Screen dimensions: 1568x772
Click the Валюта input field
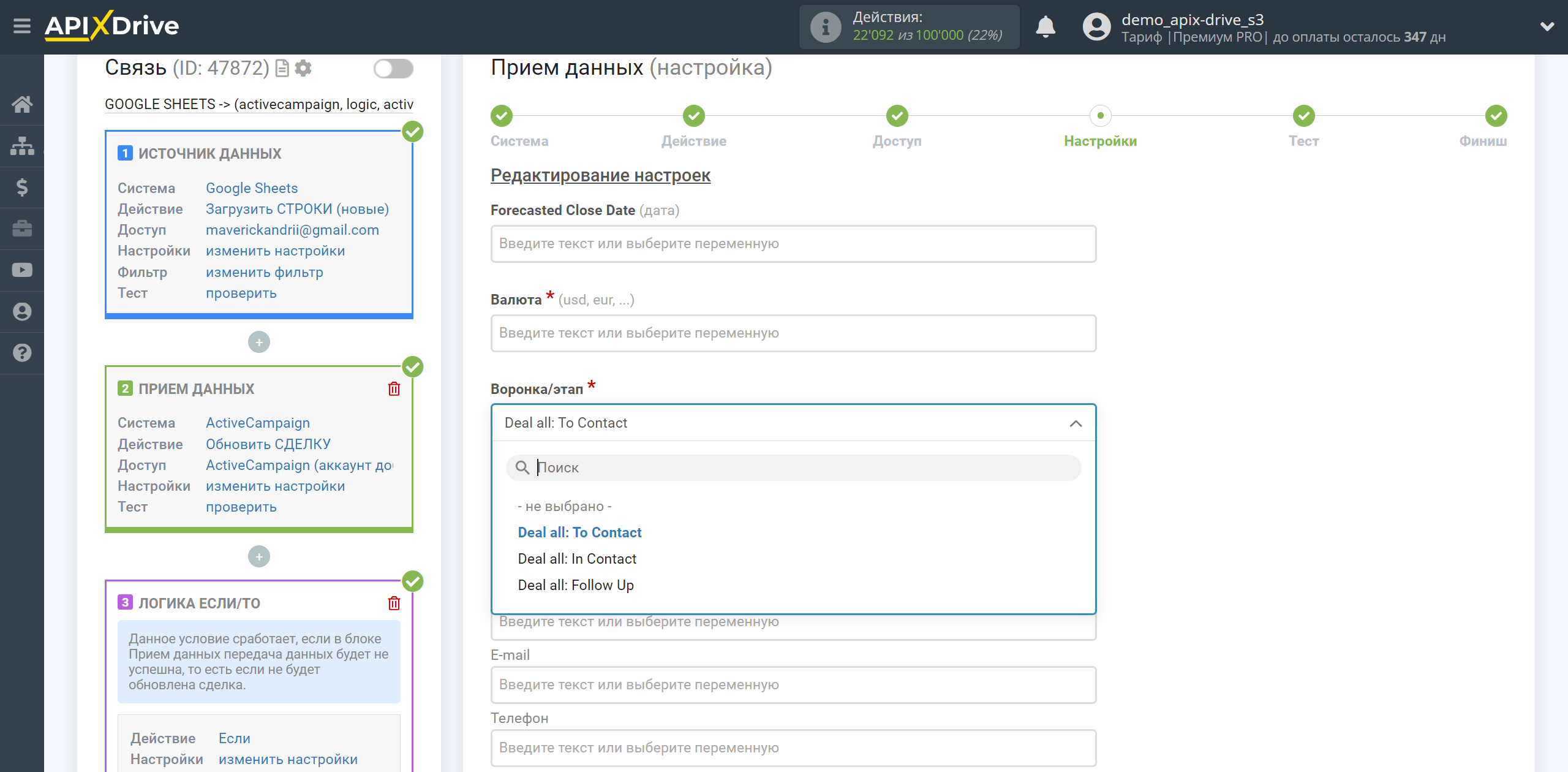point(793,333)
